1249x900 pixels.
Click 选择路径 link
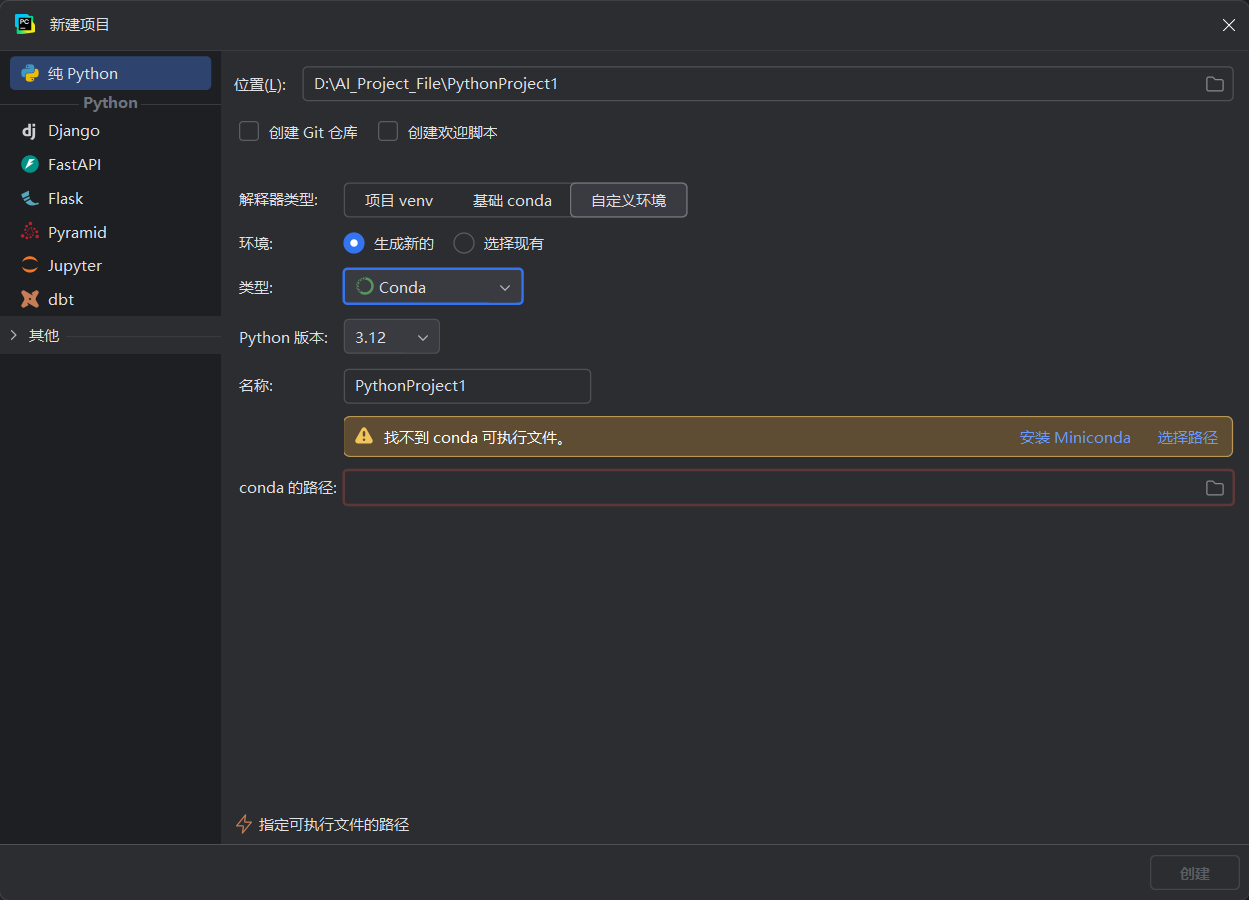(x=1187, y=437)
